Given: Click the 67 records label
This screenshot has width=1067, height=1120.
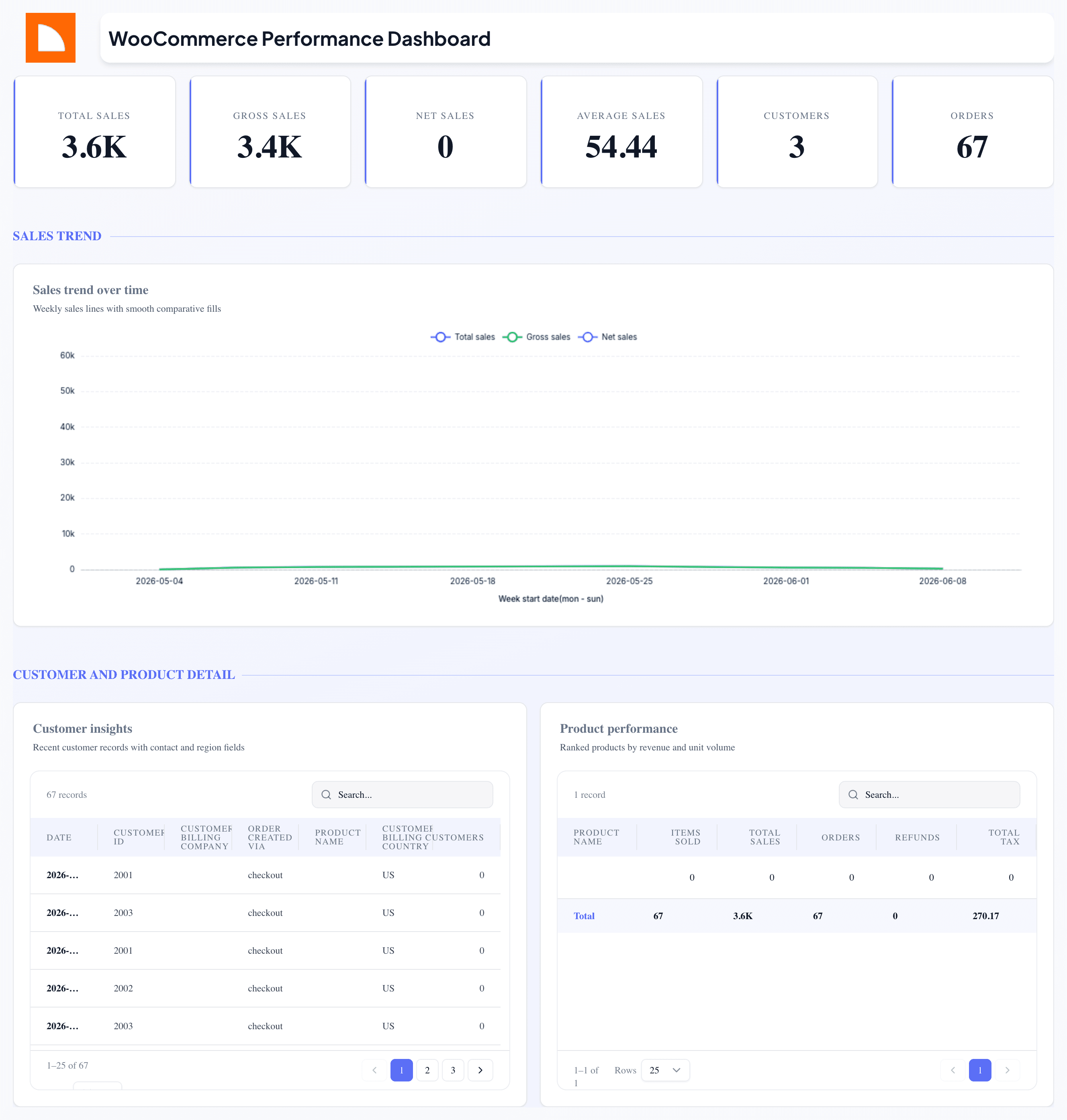Looking at the screenshot, I should coord(67,795).
